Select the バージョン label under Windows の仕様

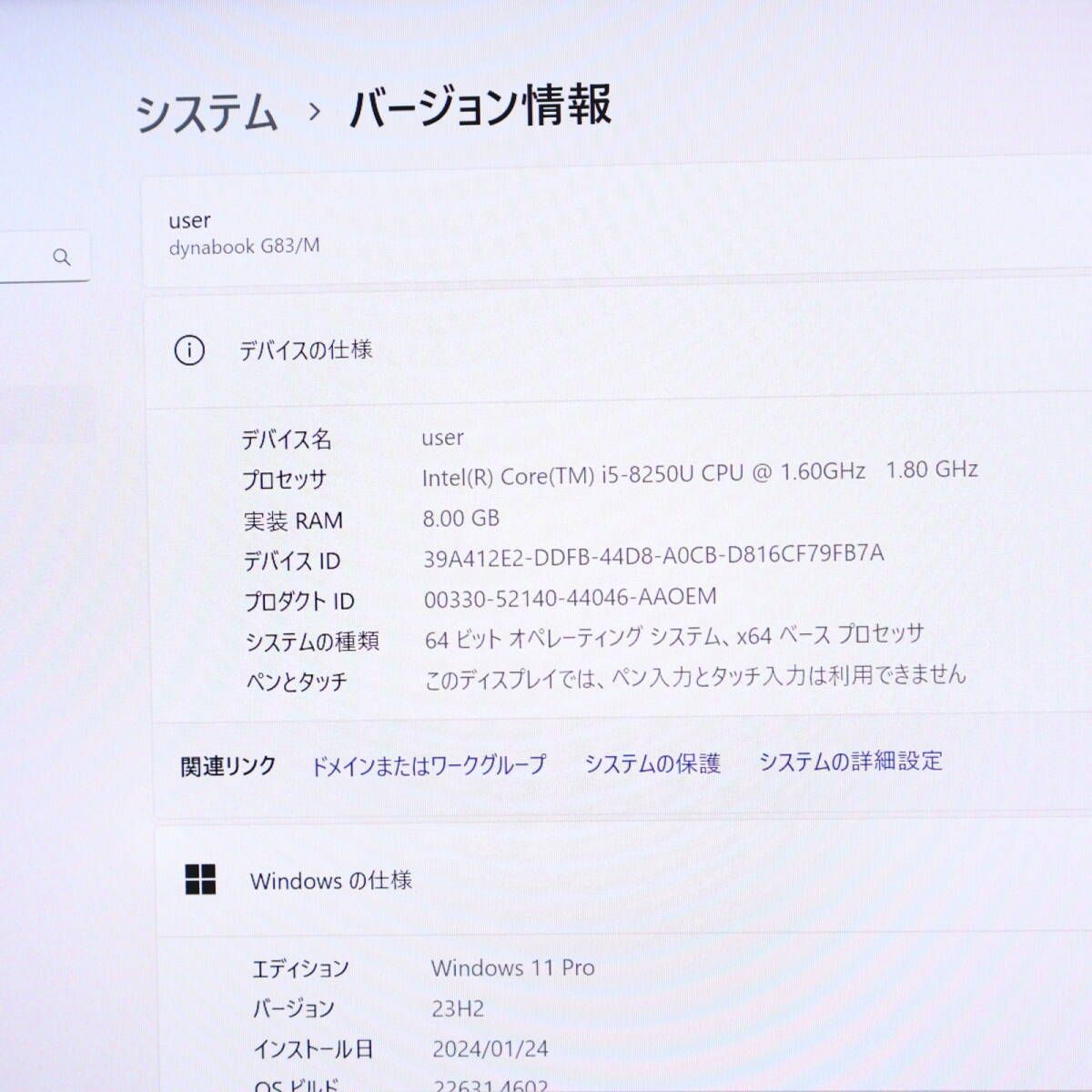tap(294, 1008)
